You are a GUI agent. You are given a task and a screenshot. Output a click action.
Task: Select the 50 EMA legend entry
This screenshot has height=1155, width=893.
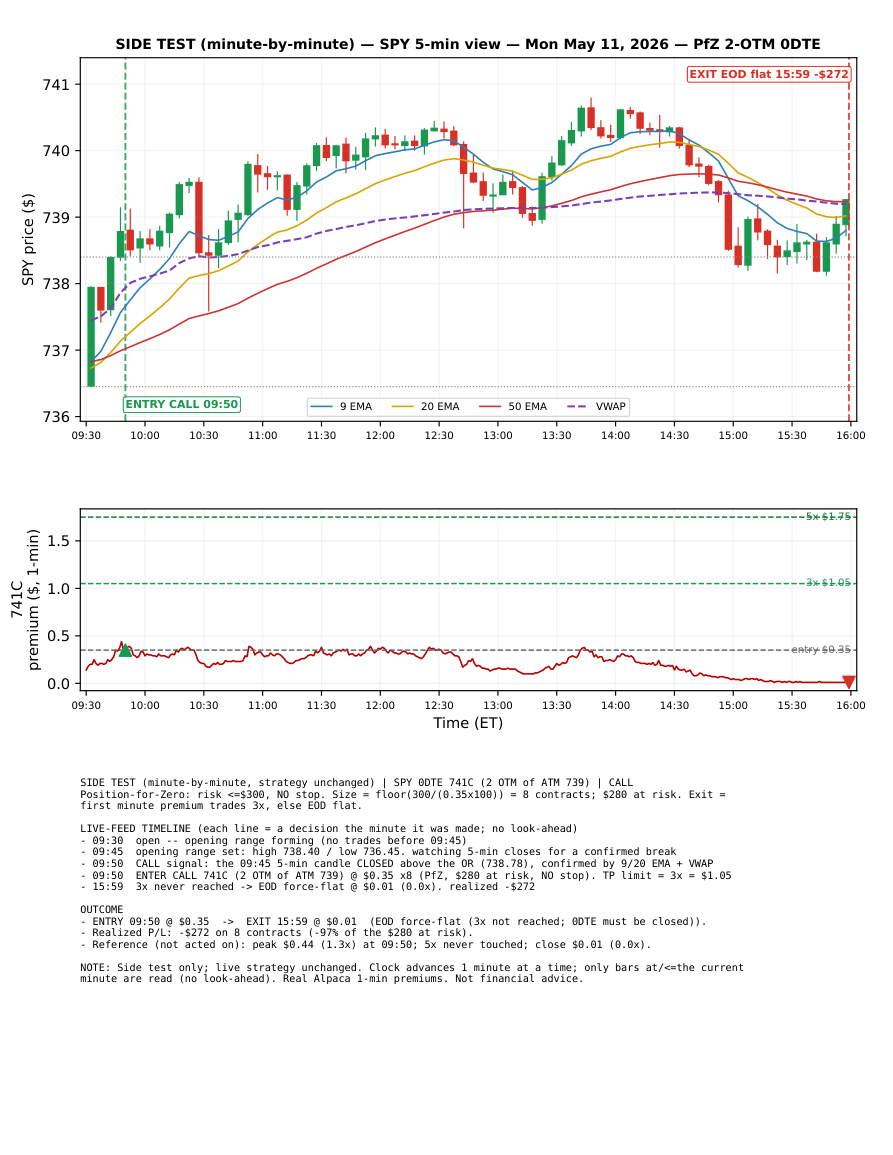click(x=514, y=407)
